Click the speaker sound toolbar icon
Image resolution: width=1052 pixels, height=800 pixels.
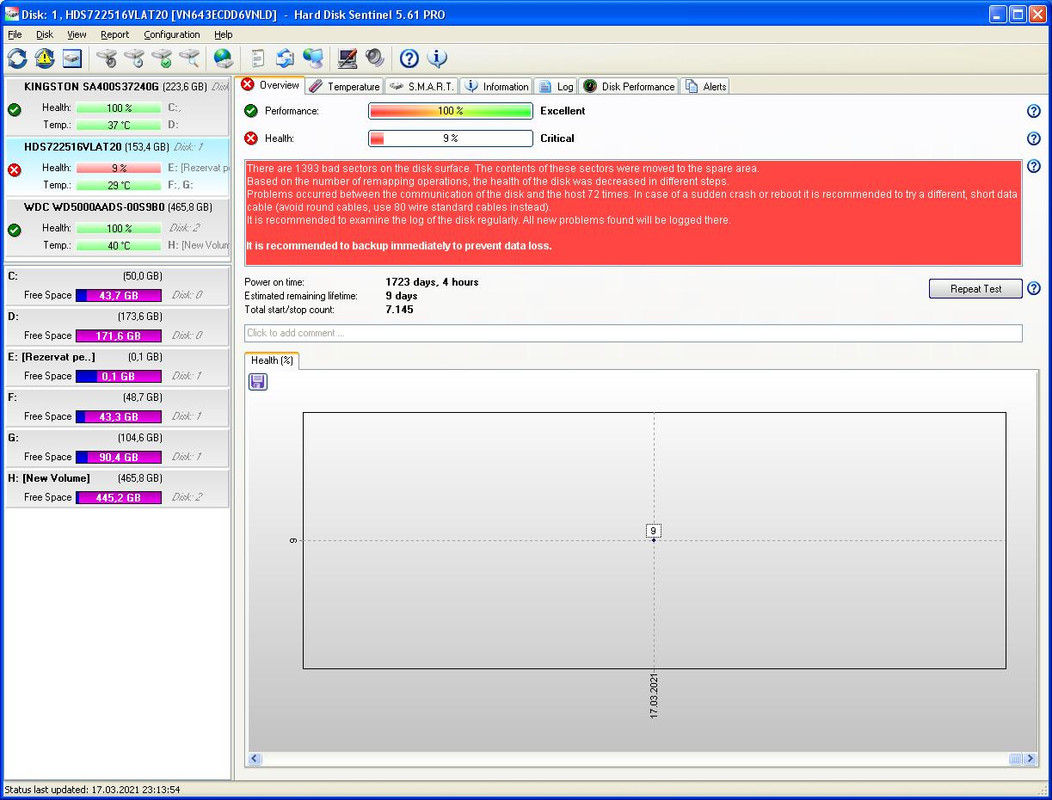[374, 58]
